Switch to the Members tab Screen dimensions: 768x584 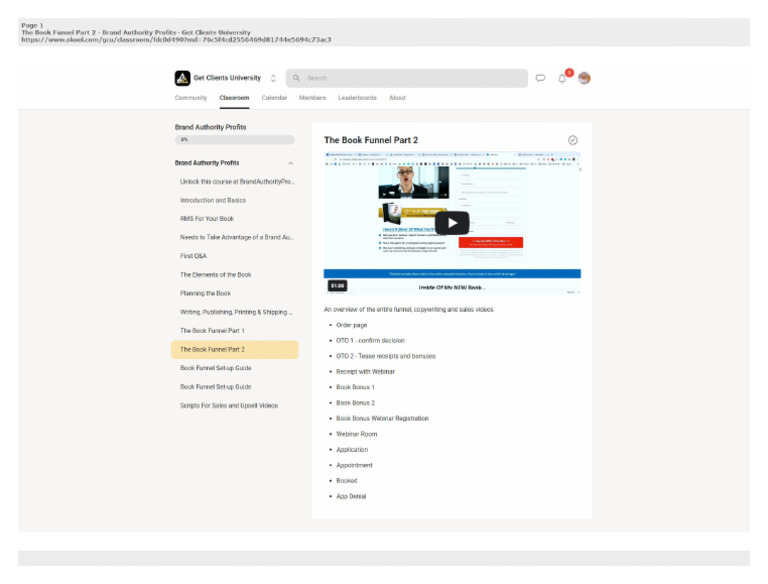[x=312, y=98]
